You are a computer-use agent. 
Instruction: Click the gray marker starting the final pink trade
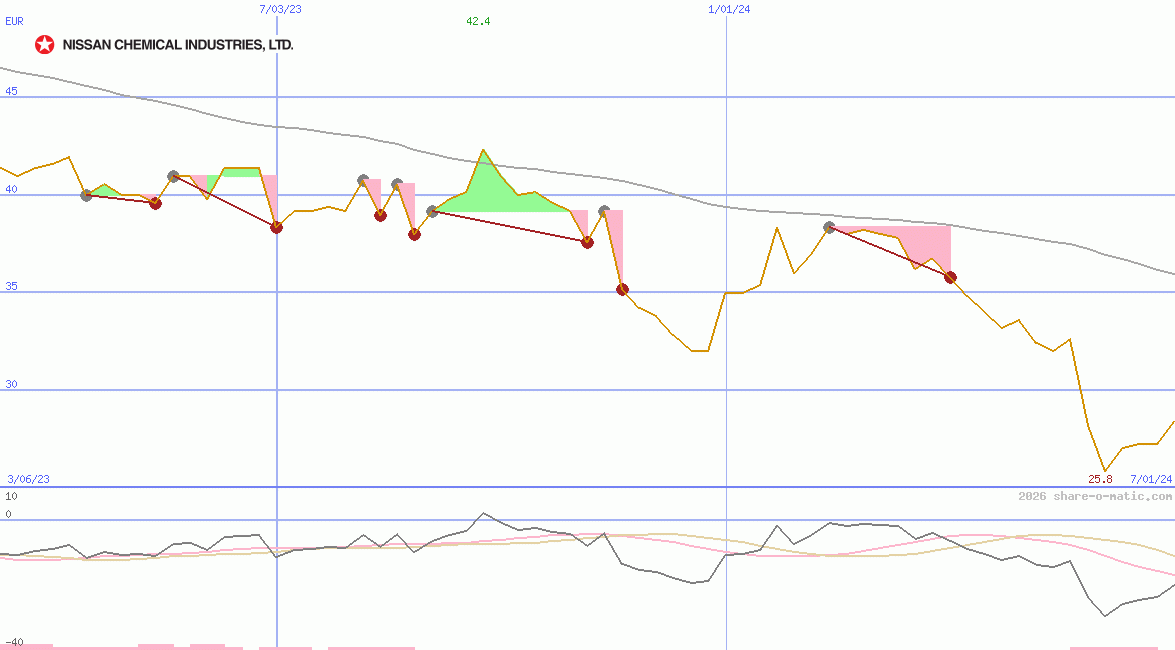pos(829,226)
